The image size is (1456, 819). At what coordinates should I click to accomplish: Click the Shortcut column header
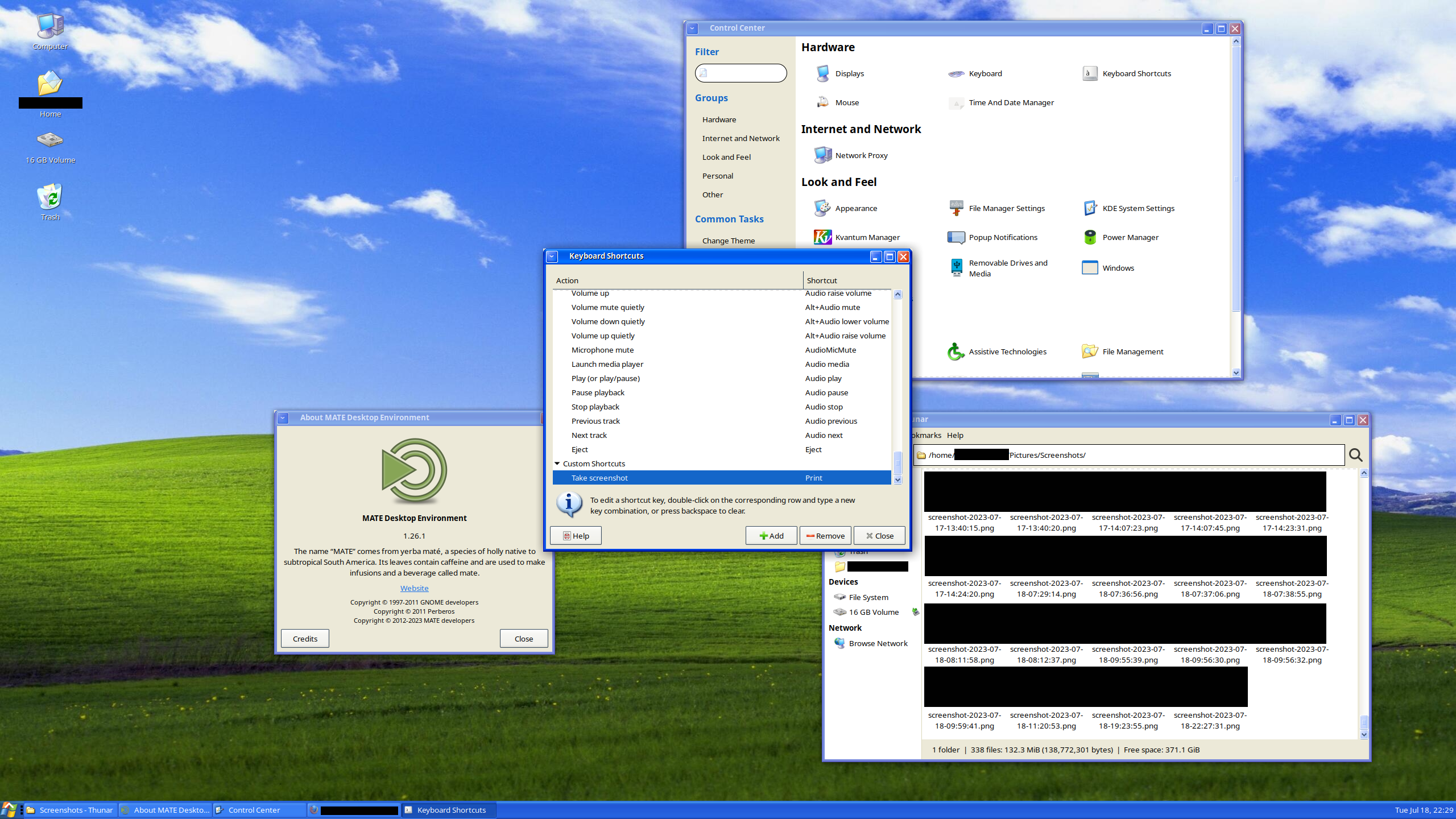(847, 280)
